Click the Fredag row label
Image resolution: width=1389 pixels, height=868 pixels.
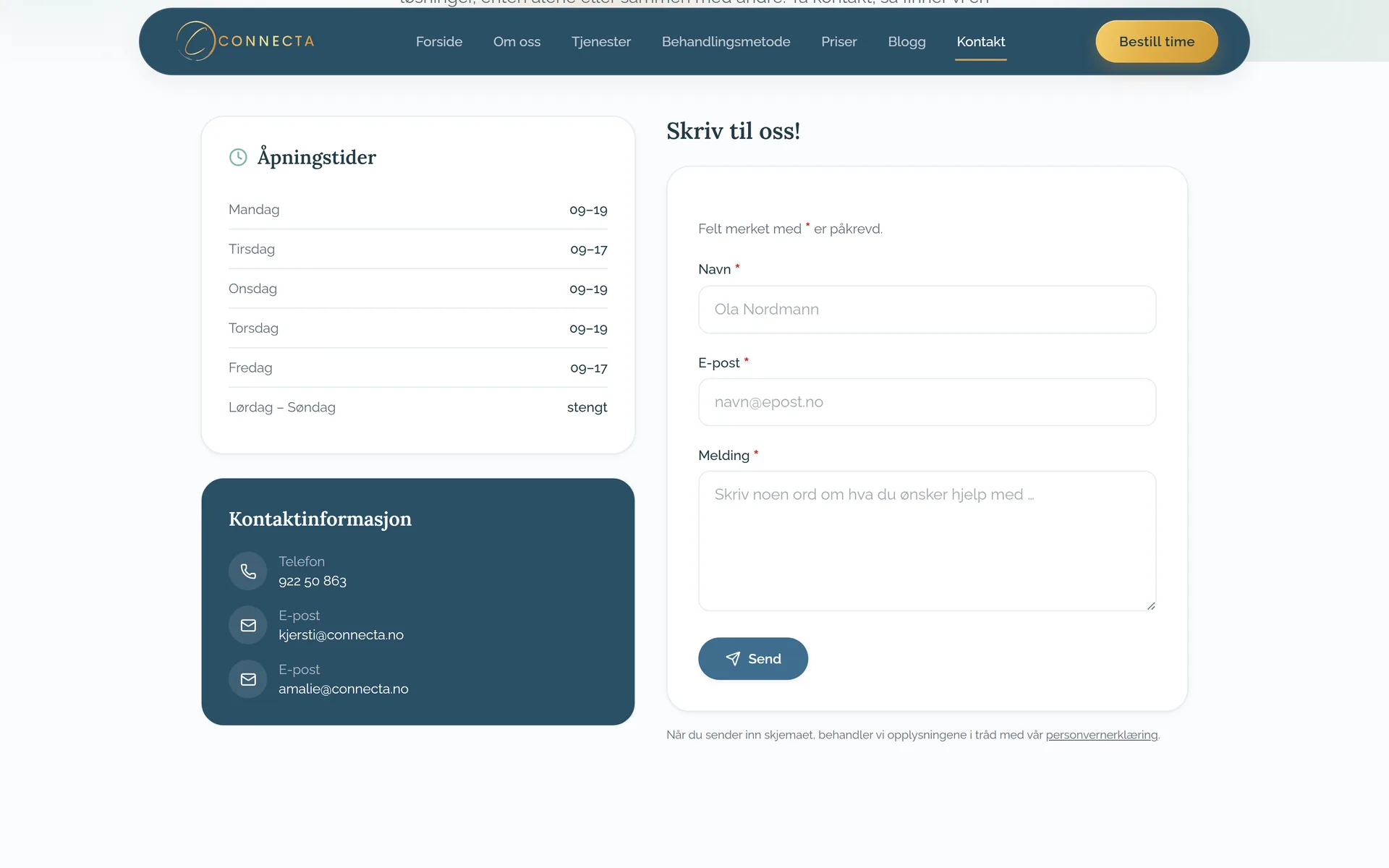point(250,367)
